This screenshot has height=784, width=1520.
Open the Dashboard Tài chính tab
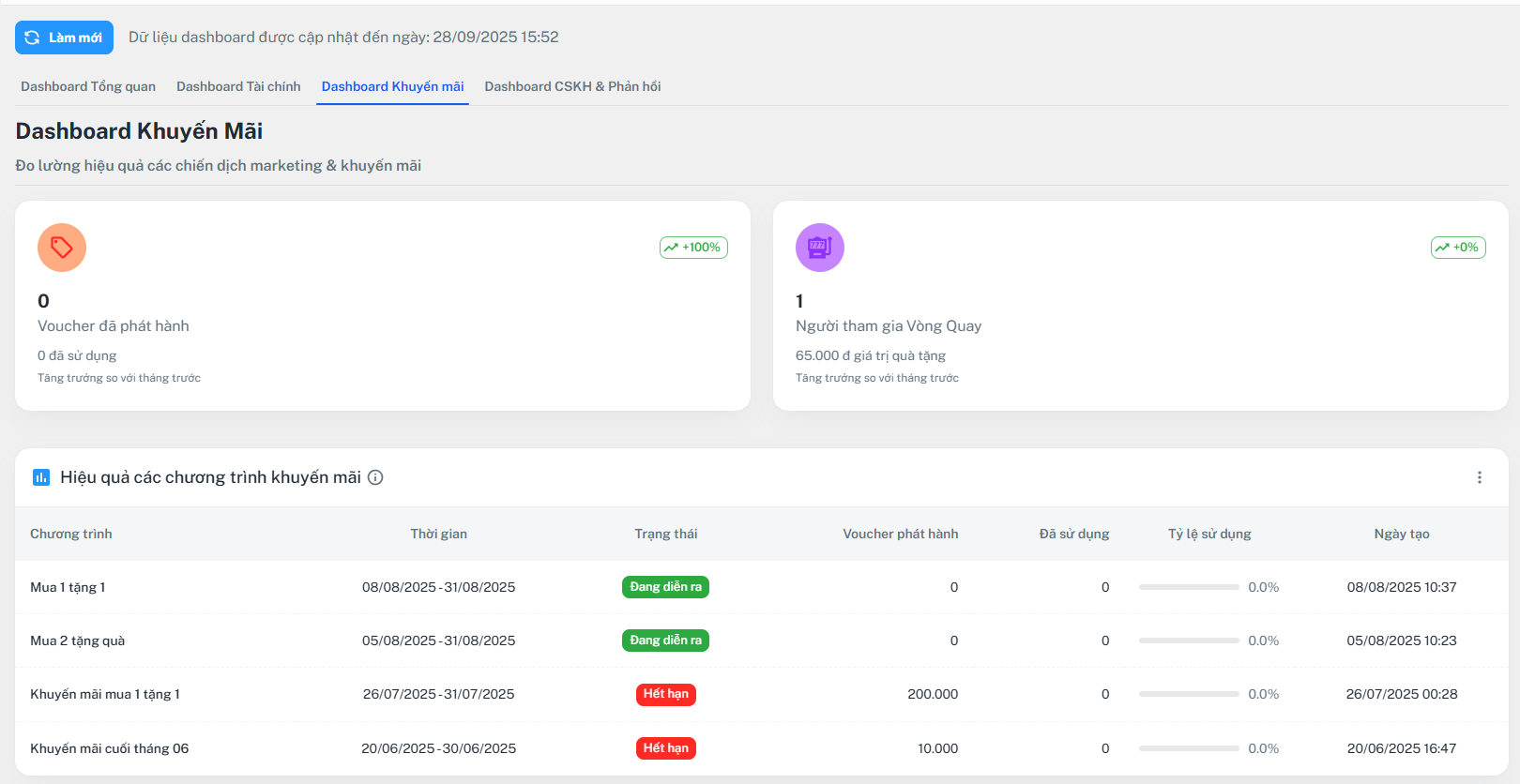click(x=238, y=86)
